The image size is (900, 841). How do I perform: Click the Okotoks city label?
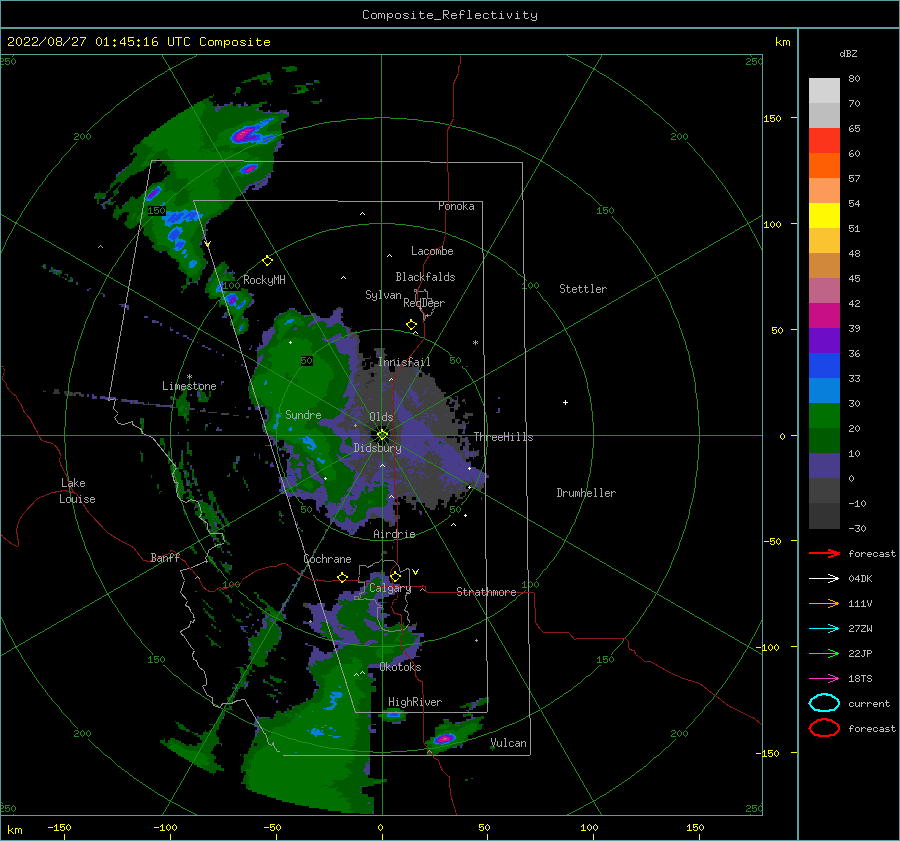coord(400,667)
